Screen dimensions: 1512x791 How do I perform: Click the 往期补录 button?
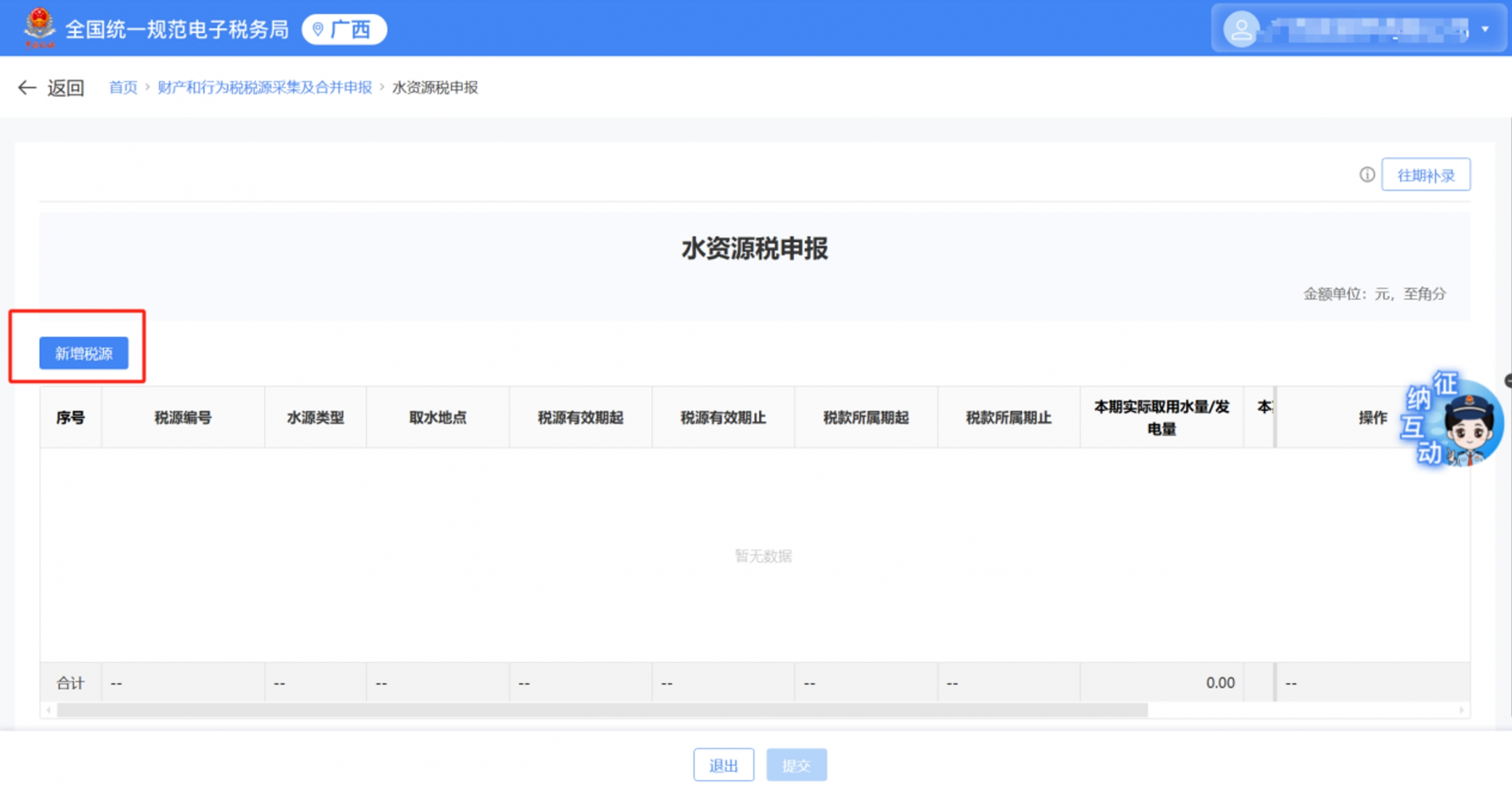click(x=1425, y=175)
